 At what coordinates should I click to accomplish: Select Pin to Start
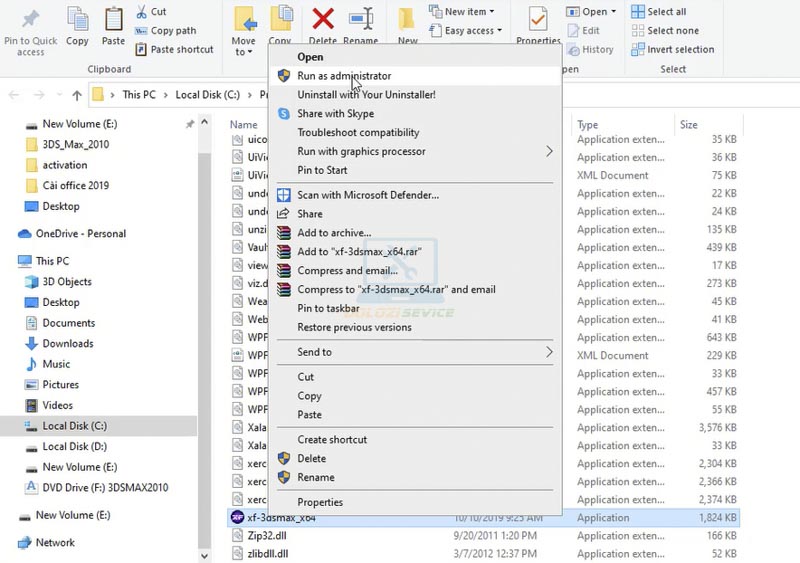tap(415, 170)
